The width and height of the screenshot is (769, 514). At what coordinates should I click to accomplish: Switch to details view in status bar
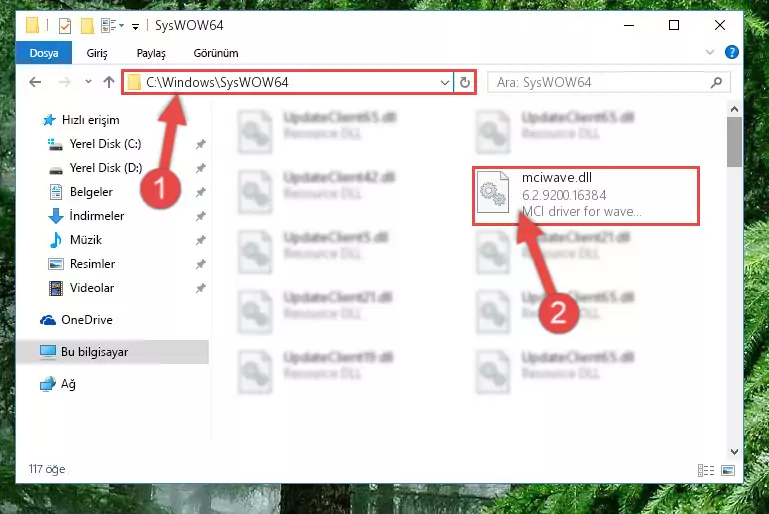pyautogui.click(x=706, y=470)
